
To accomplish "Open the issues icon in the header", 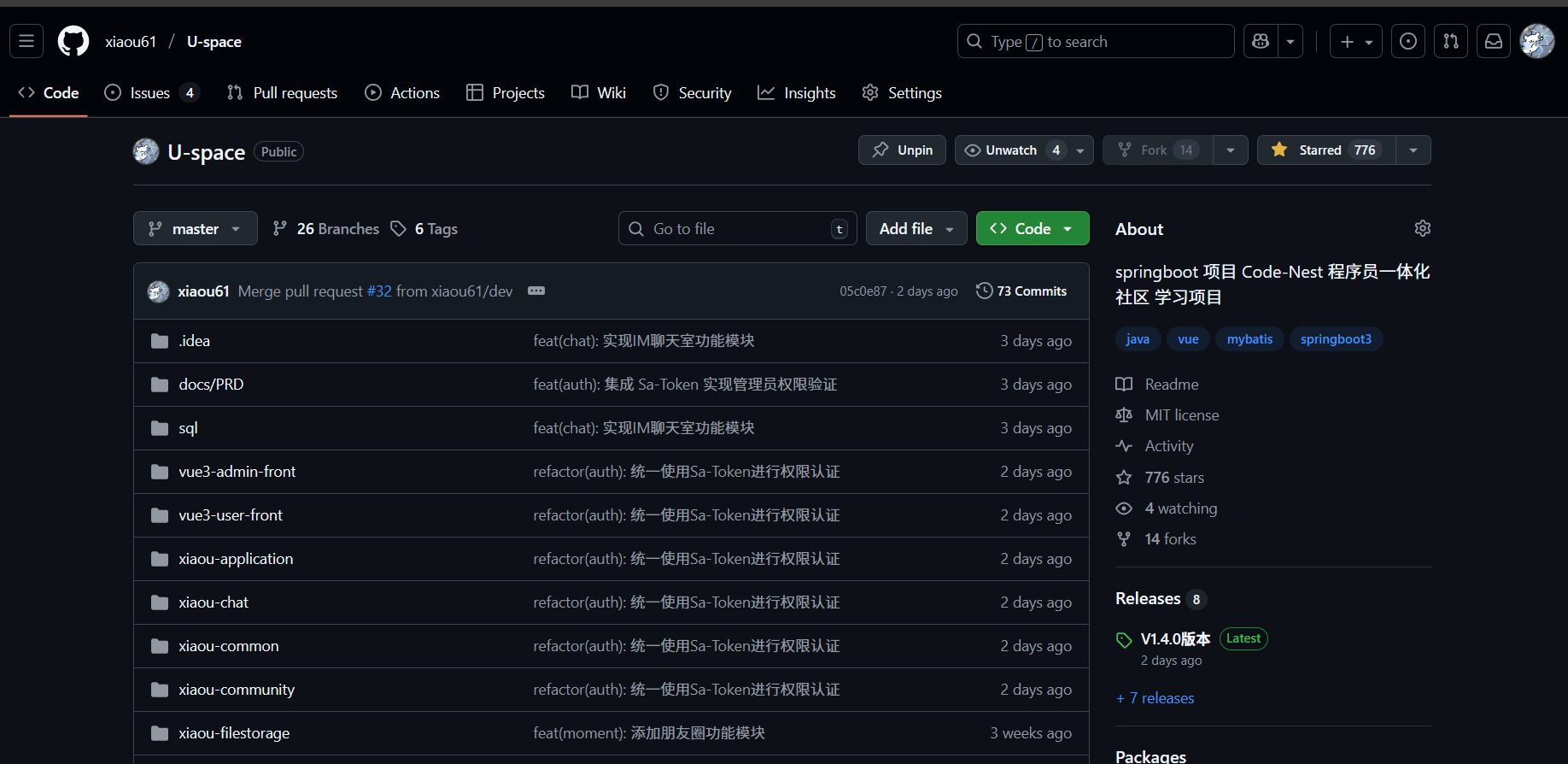I will point(1408,41).
